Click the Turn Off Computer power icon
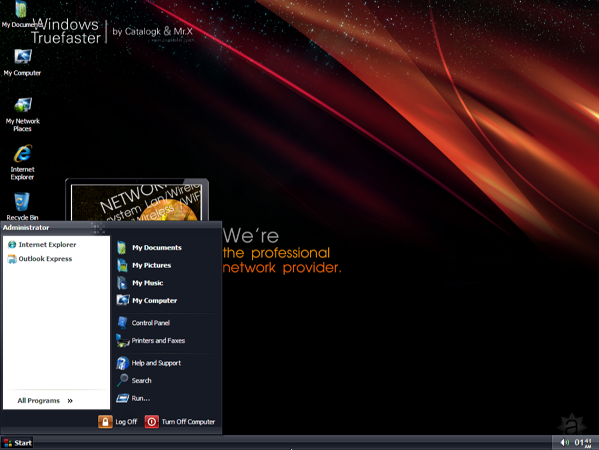Viewport: 599px width, 450px height. click(x=152, y=422)
